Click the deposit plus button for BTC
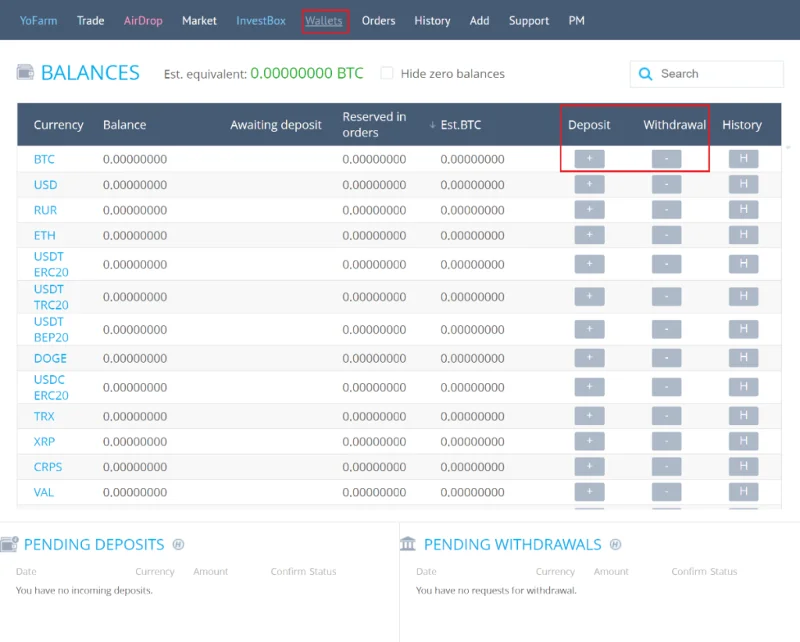 coord(589,159)
